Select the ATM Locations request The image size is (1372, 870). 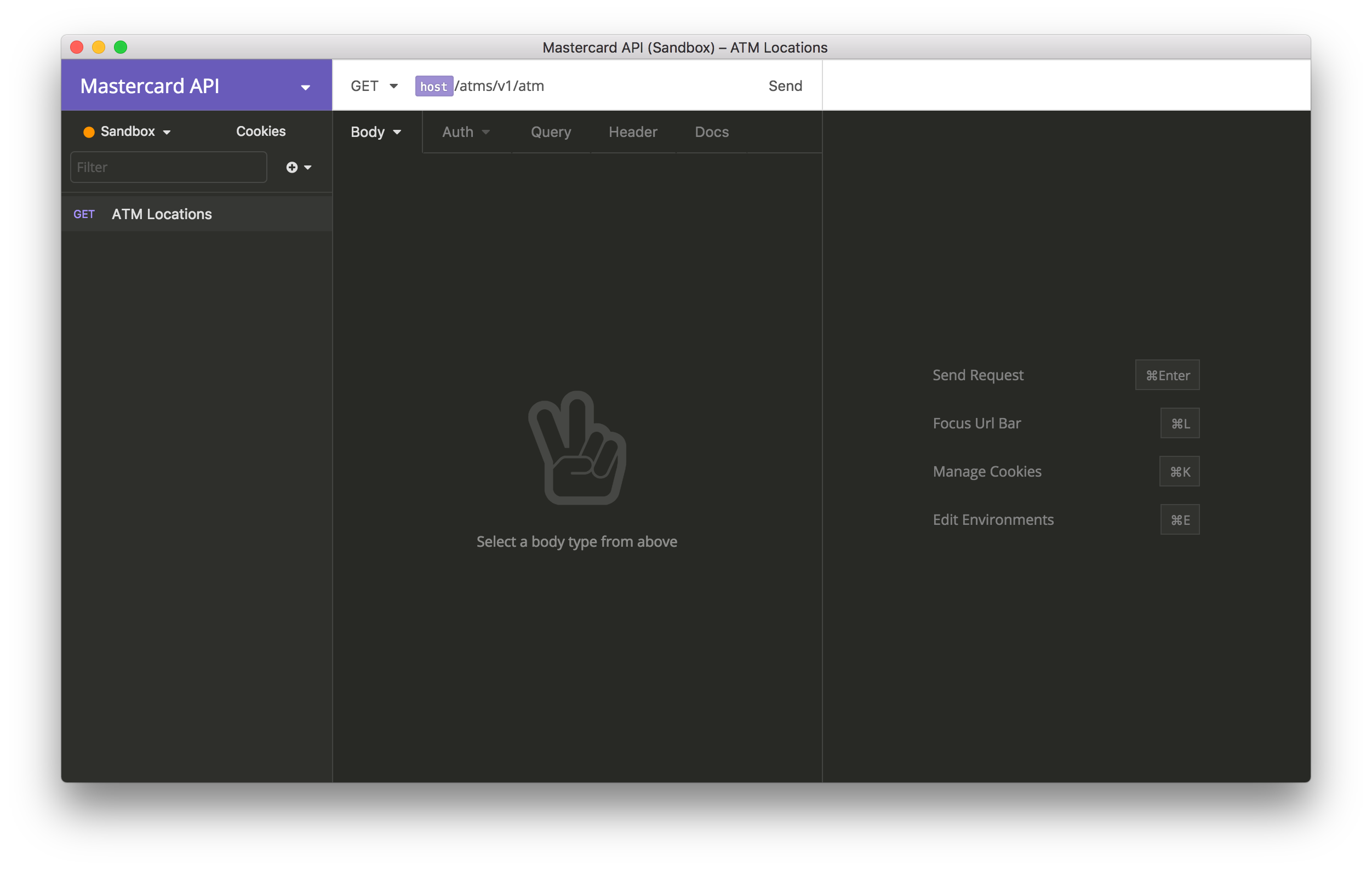click(x=162, y=214)
